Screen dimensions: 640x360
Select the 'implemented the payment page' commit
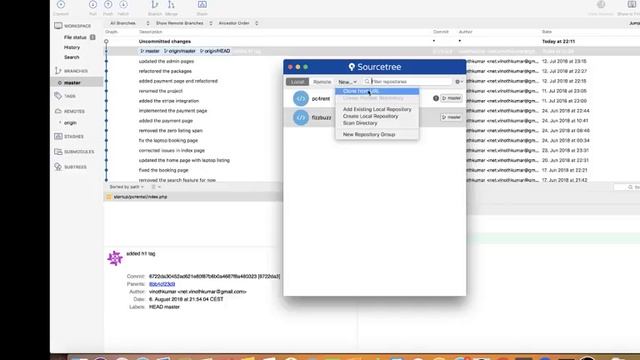coord(173,111)
